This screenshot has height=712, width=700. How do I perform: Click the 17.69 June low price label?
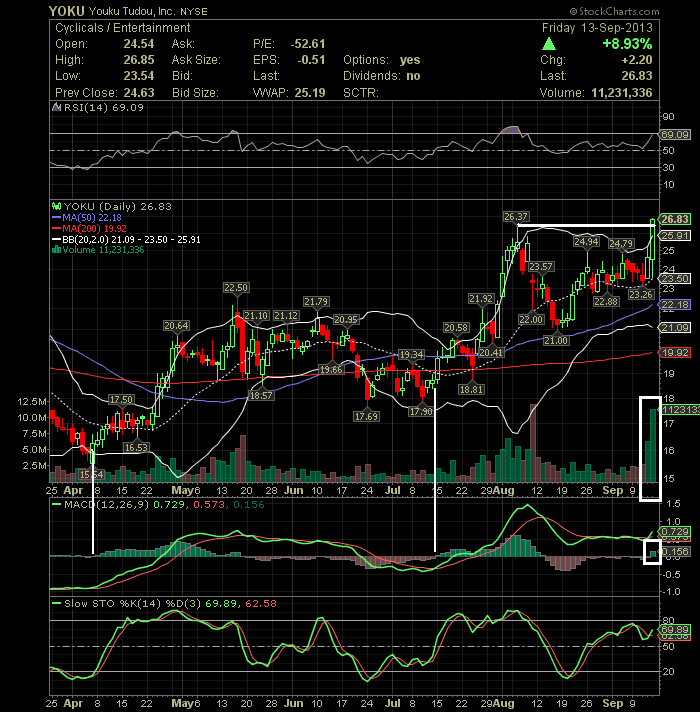click(x=366, y=416)
